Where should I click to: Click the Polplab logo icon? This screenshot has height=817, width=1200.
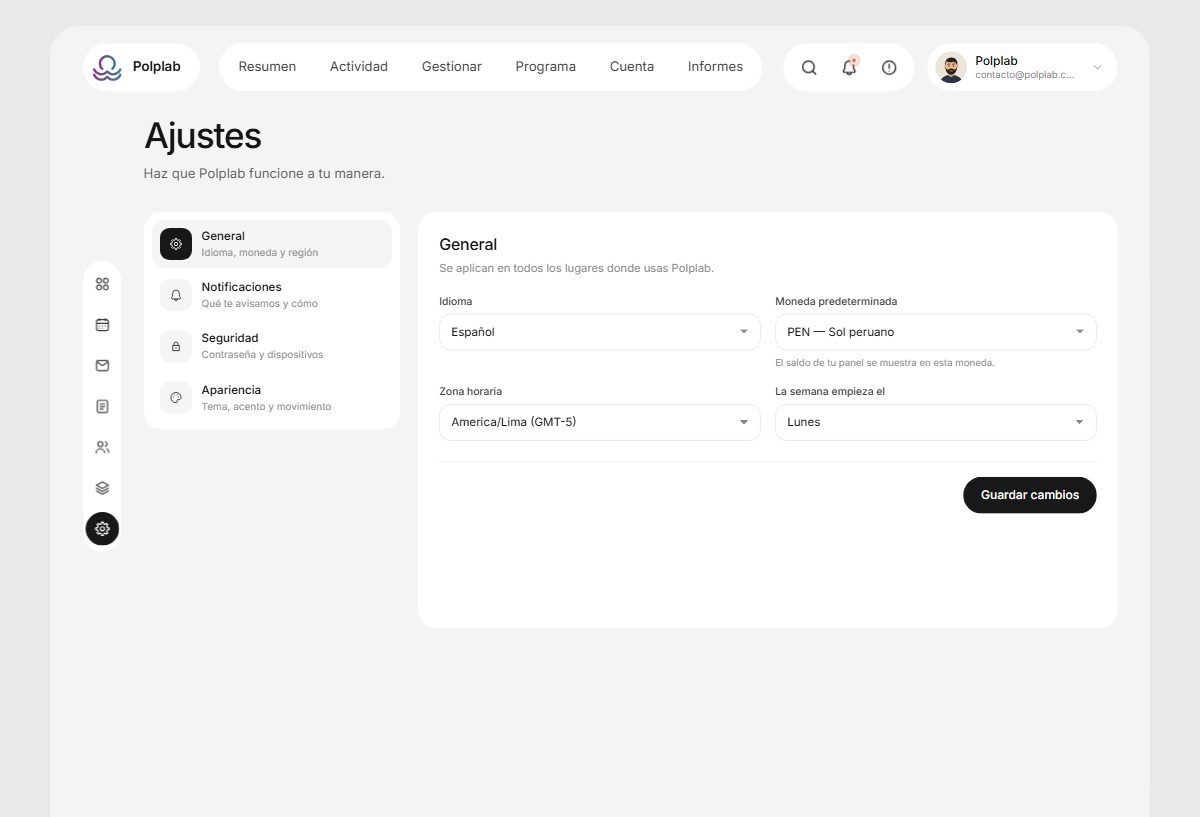107,67
